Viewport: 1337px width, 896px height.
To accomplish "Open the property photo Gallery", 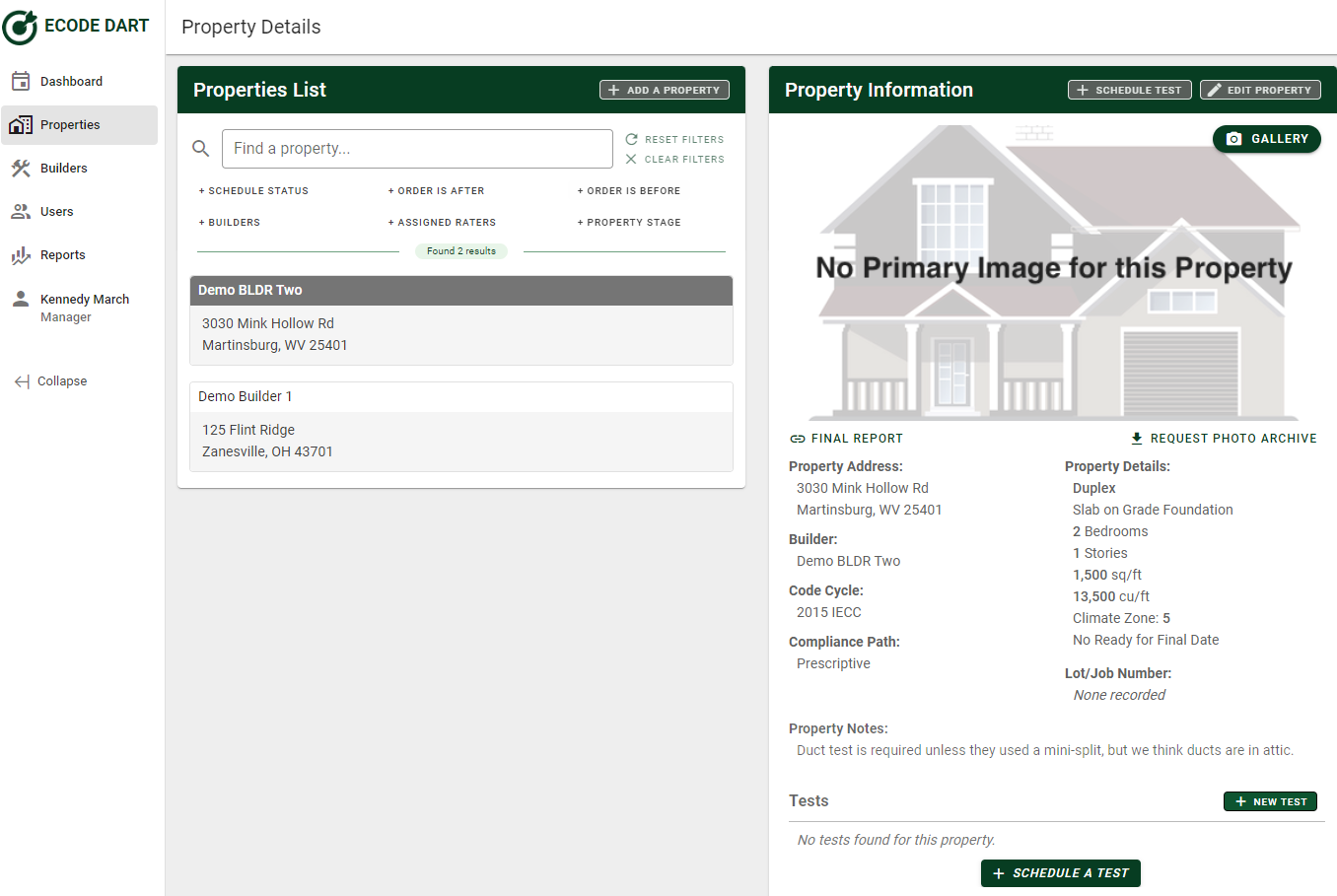I will click(1266, 139).
